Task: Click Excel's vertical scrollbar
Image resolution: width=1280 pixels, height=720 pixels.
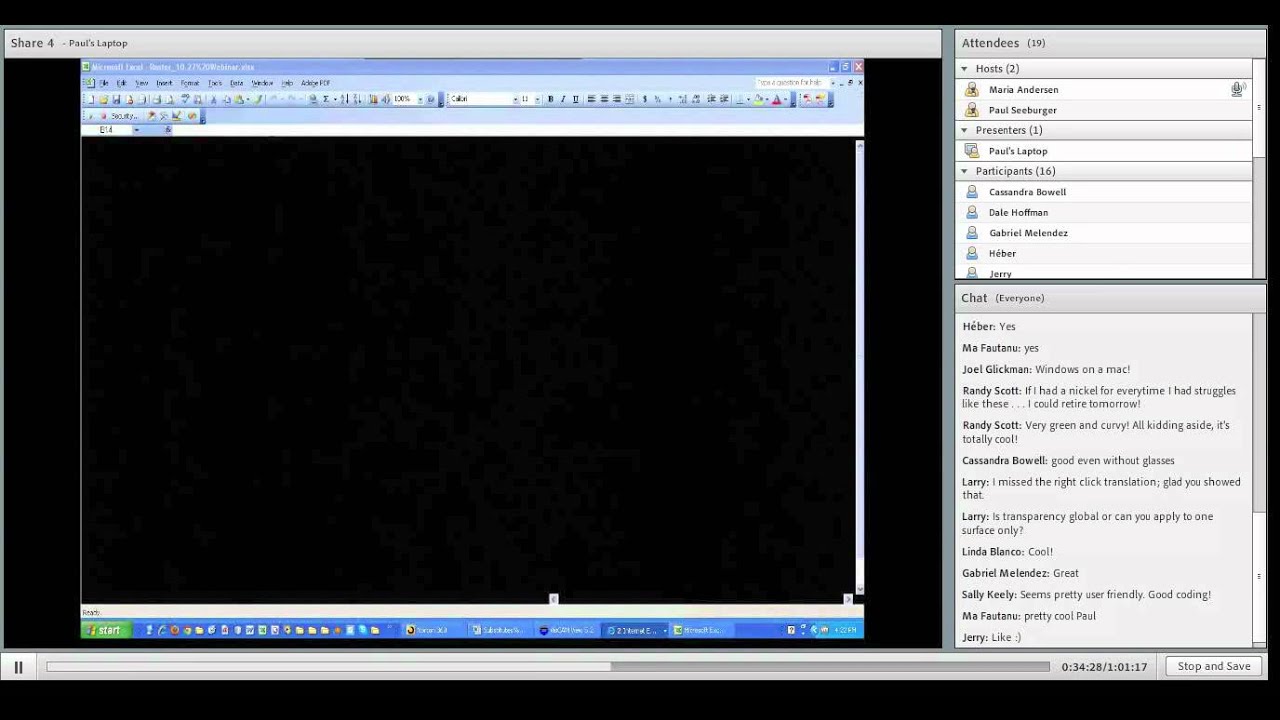Action: point(859,366)
